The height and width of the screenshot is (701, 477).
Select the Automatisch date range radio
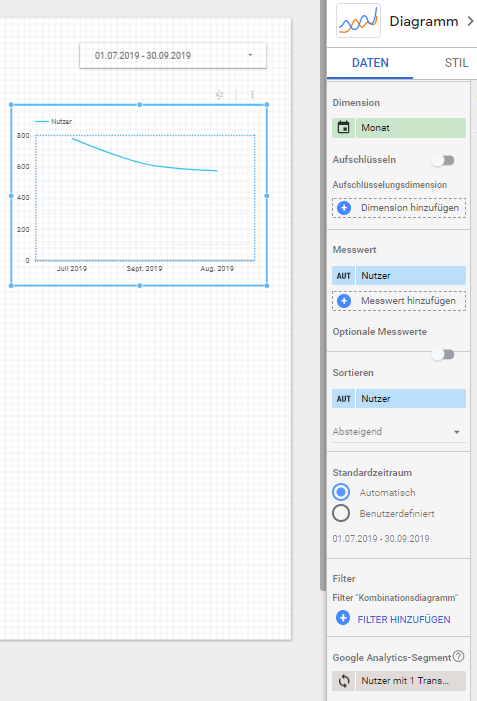pos(341,492)
